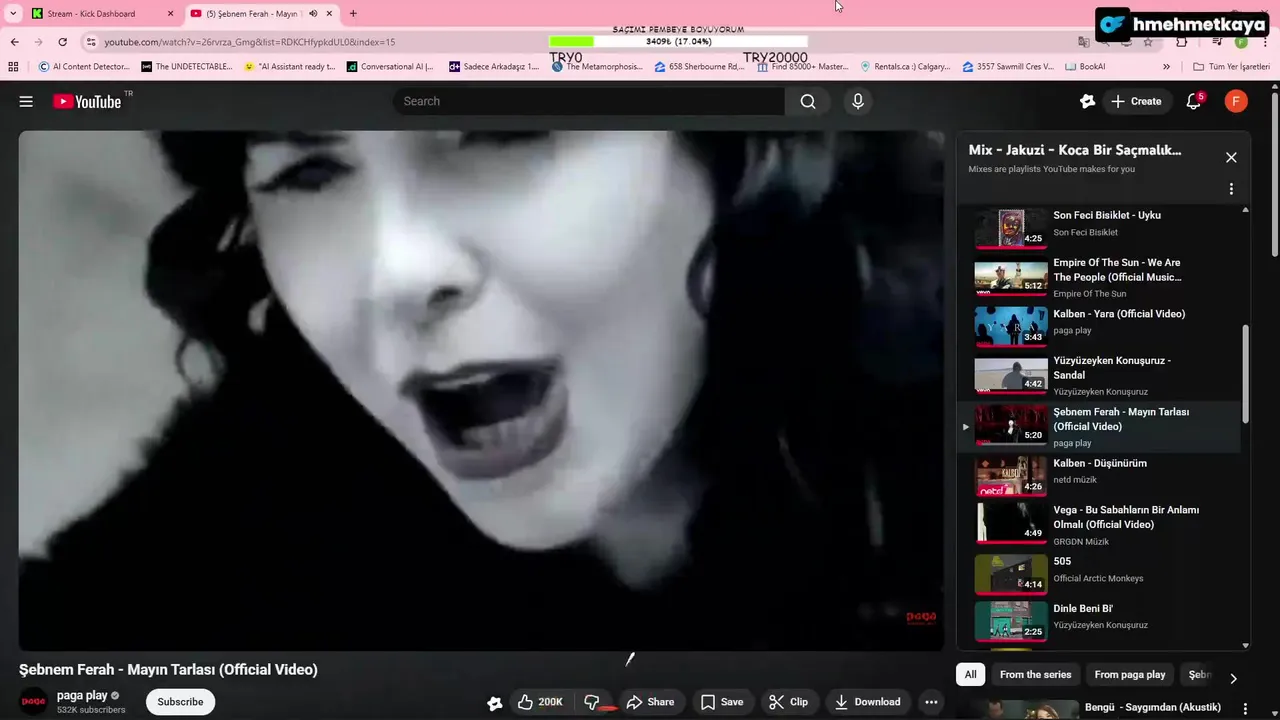Viewport: 1280px width, 720px height.
Task: Click the Share button
Action: pyautogui.click(x=651, y=702)
